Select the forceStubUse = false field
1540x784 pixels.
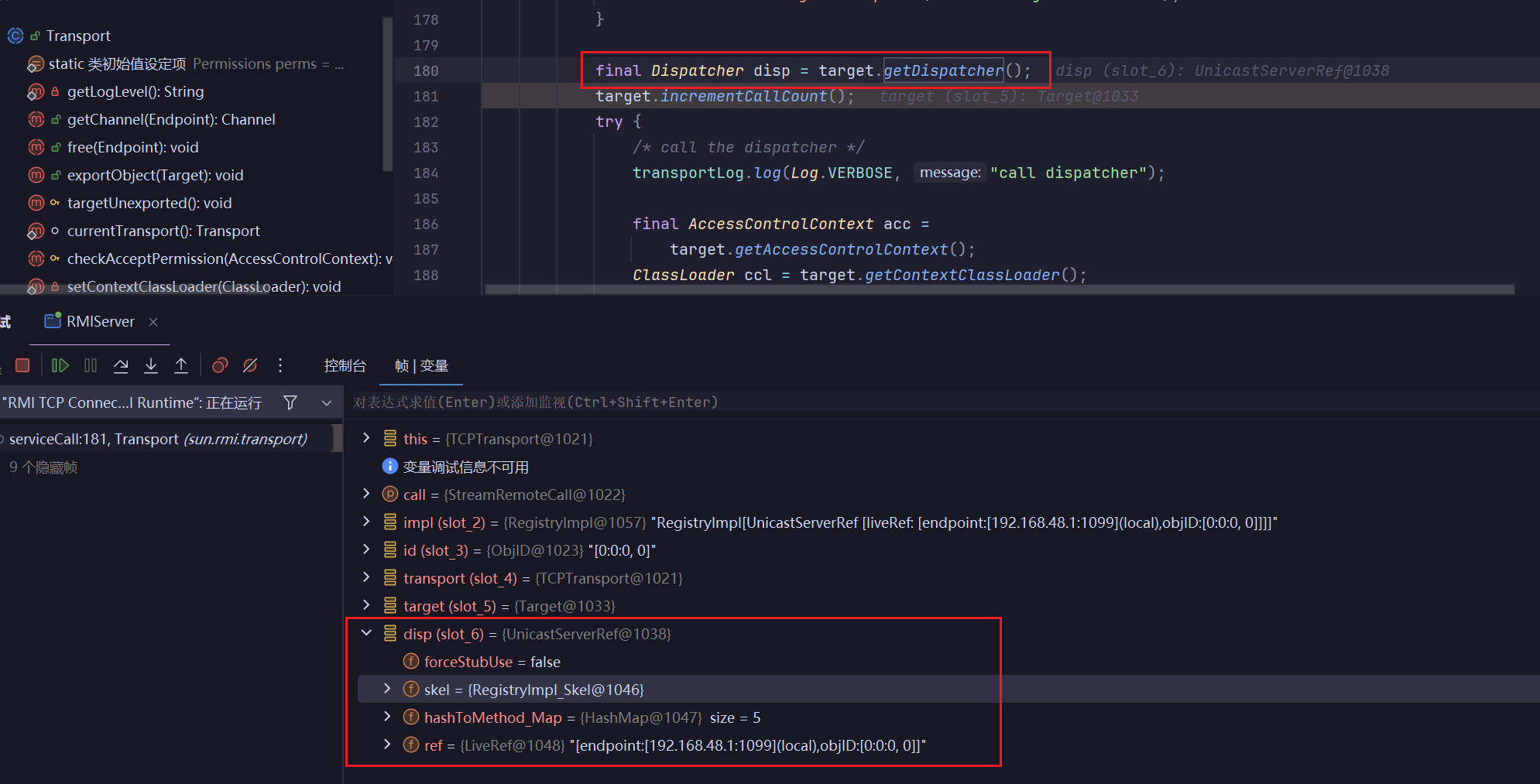(x=492, y=662)
